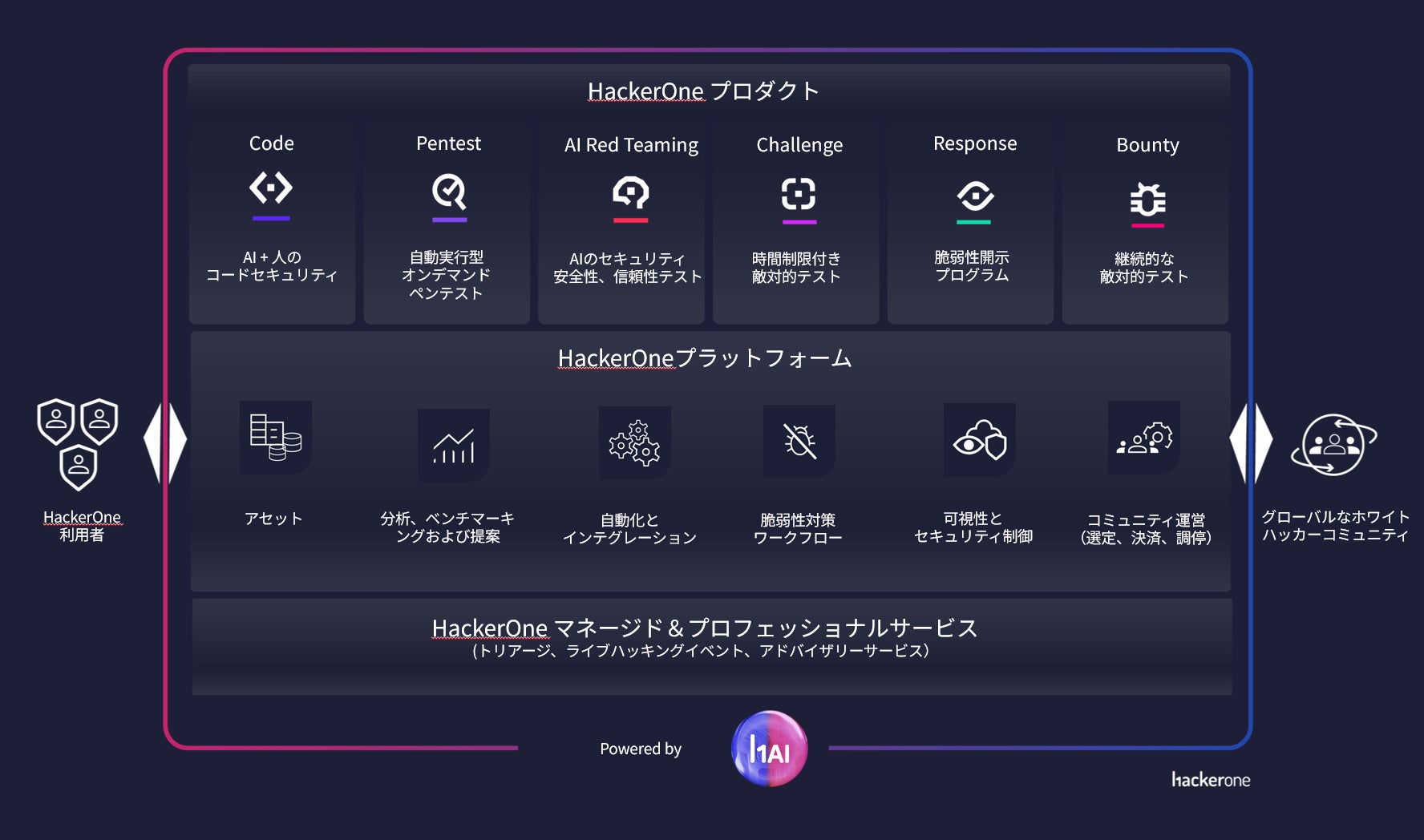This screenshot has height=840, width=1424.
Task: Click '脆弱性対策ワークフロー' label
Action: tap(798, 529)
